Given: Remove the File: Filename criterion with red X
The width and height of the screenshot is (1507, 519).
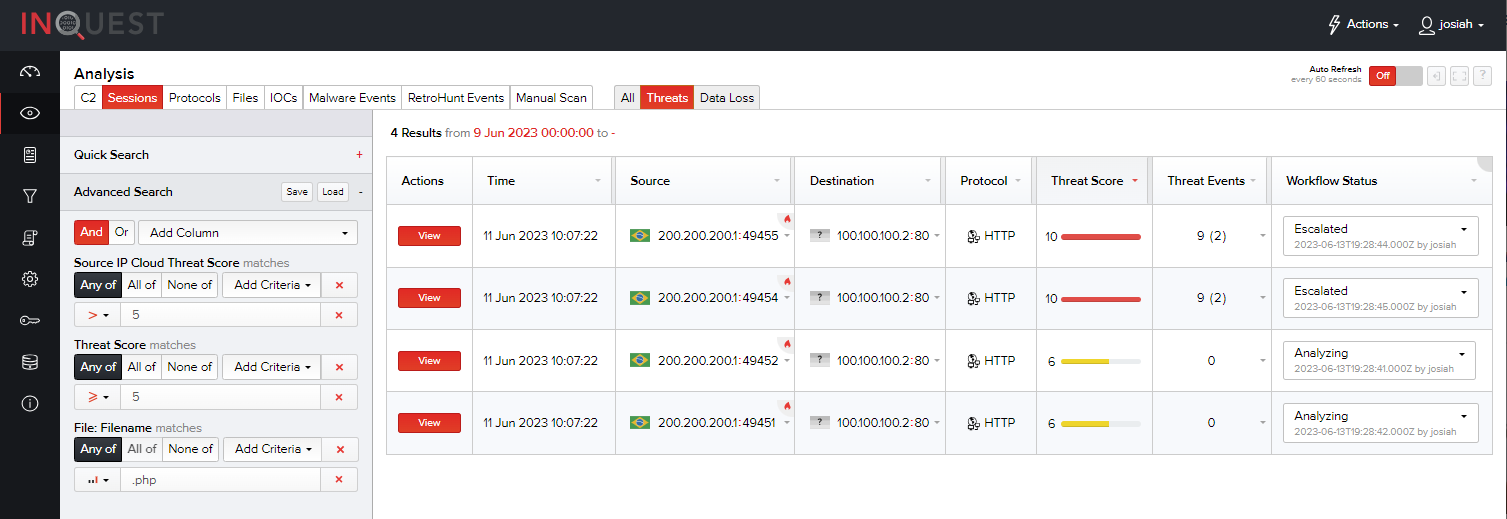Looking at the screenshot, I should pyautogui.click(x=339, y=449).
